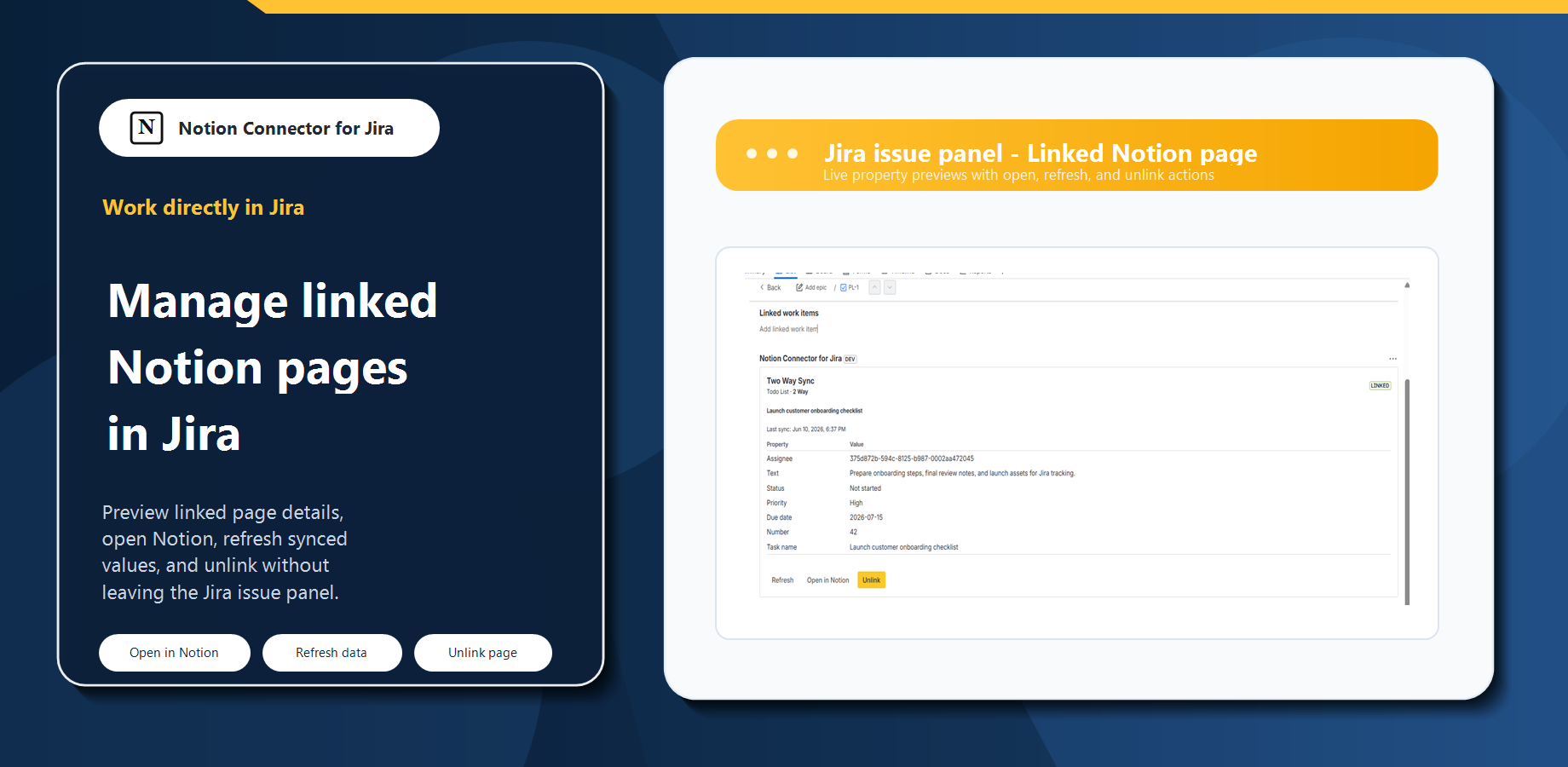Viewport: 1568px width, 767px height.
Task: Click the scrollbar up arrow in issue view
Action: [x=1407, y=285]
